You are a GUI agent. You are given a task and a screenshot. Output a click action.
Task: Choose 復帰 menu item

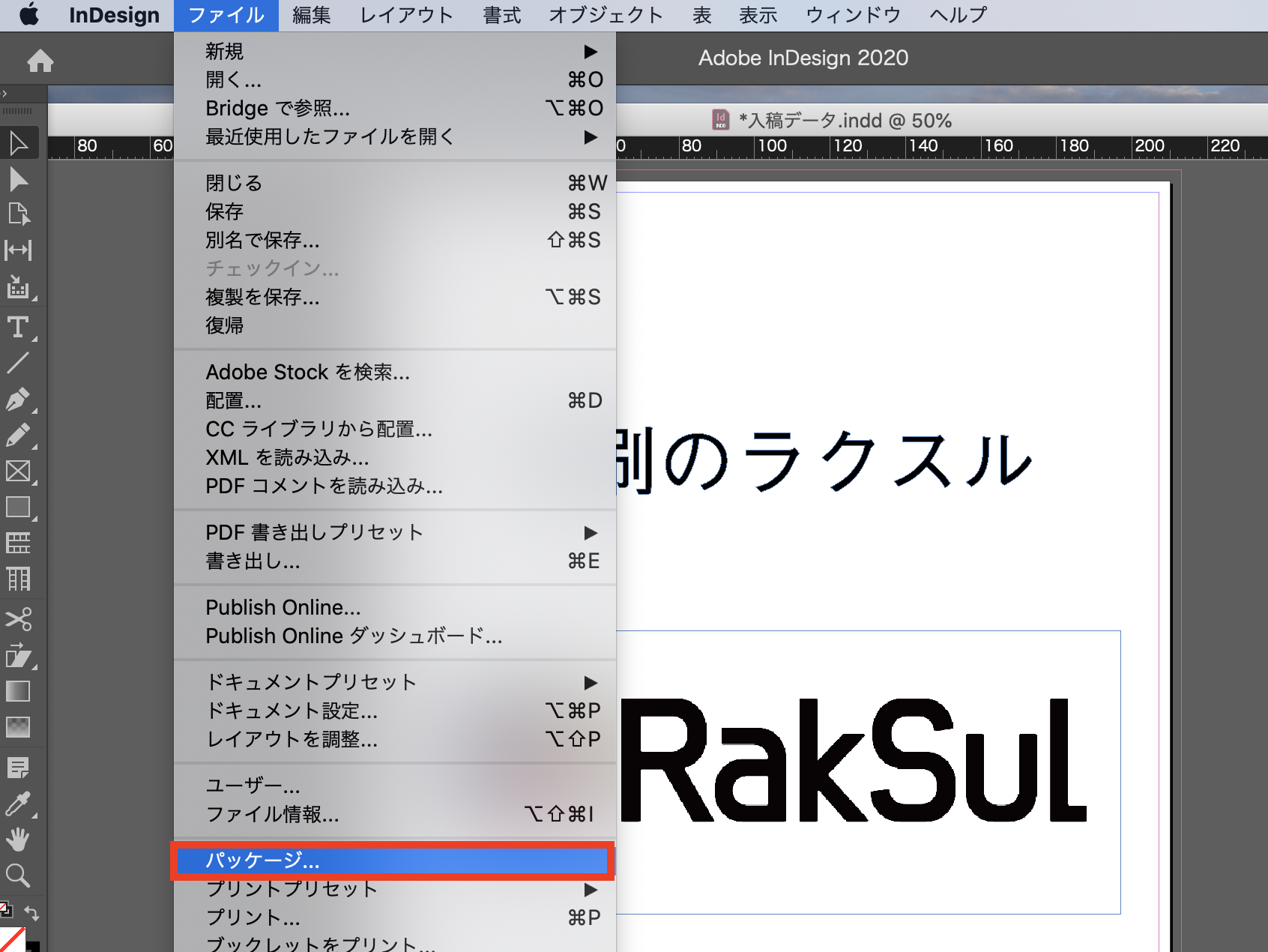pos(395,325)
